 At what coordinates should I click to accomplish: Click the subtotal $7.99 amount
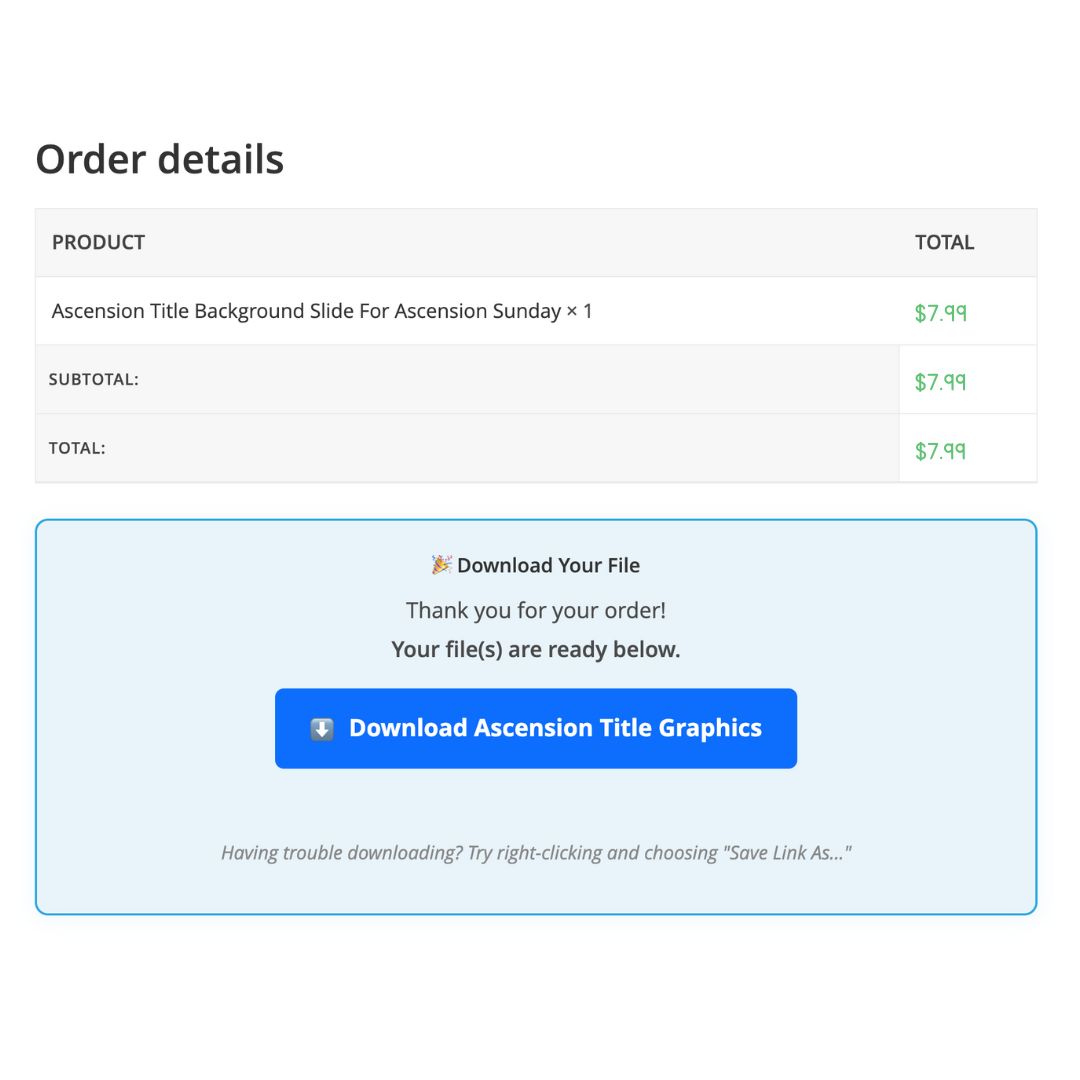[940, 381]
